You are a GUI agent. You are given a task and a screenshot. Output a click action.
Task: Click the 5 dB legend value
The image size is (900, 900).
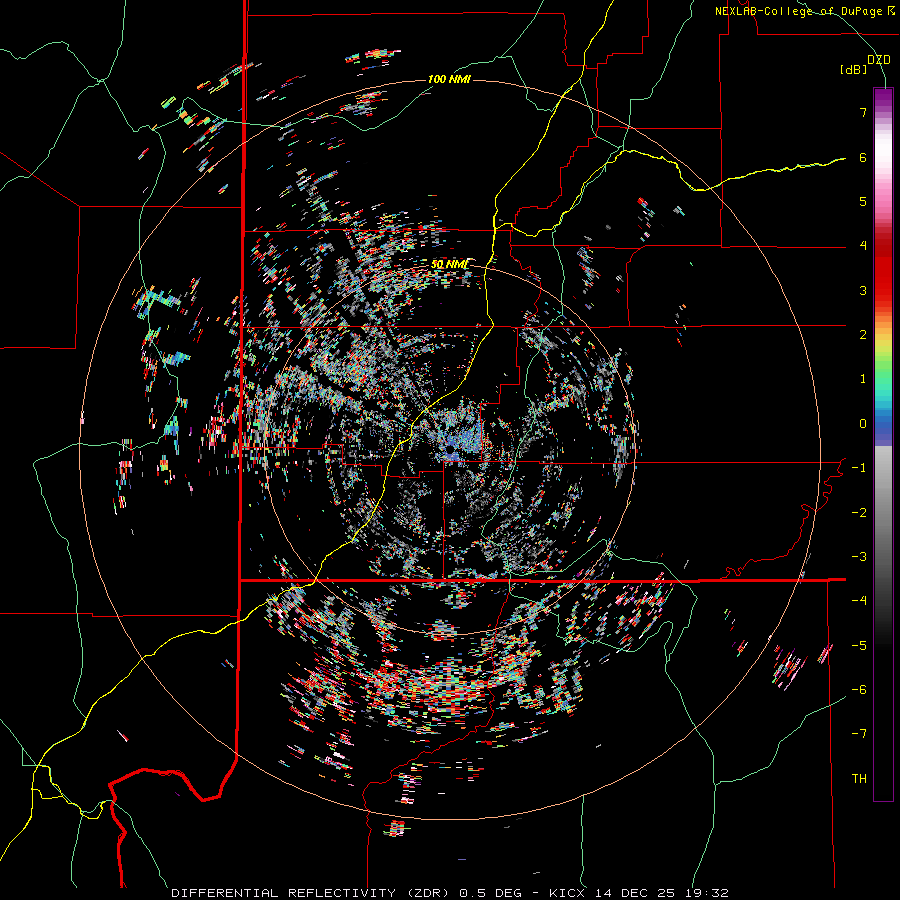[863, 201]
